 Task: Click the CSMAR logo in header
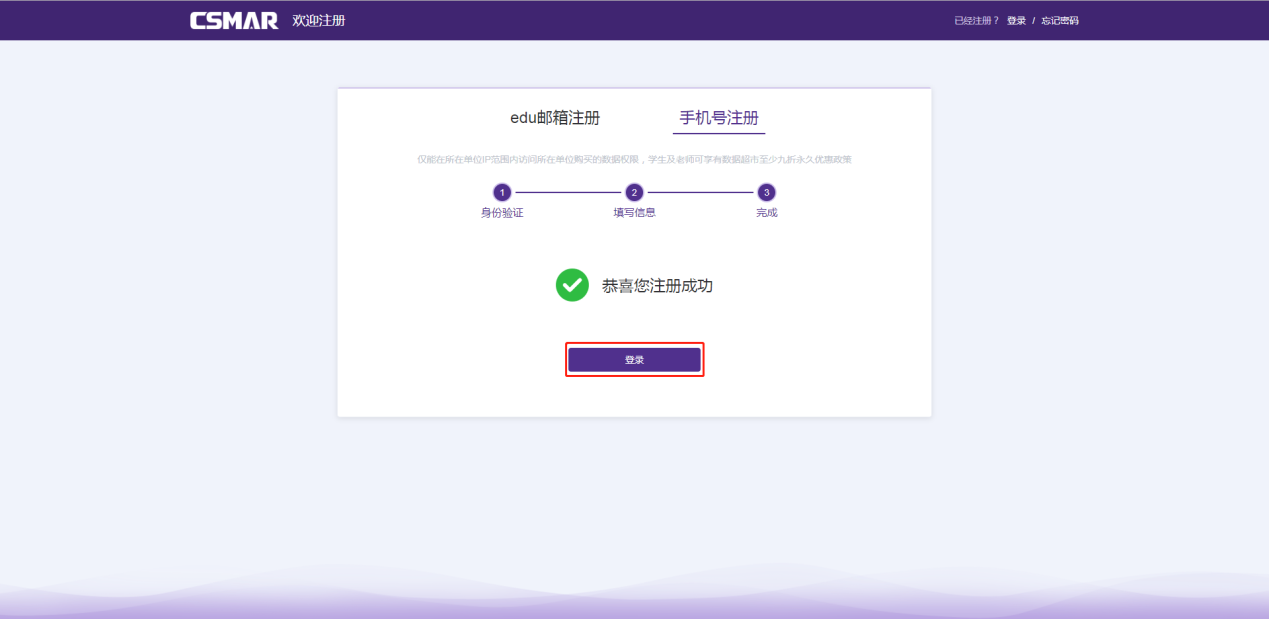[x=234, y=21]
